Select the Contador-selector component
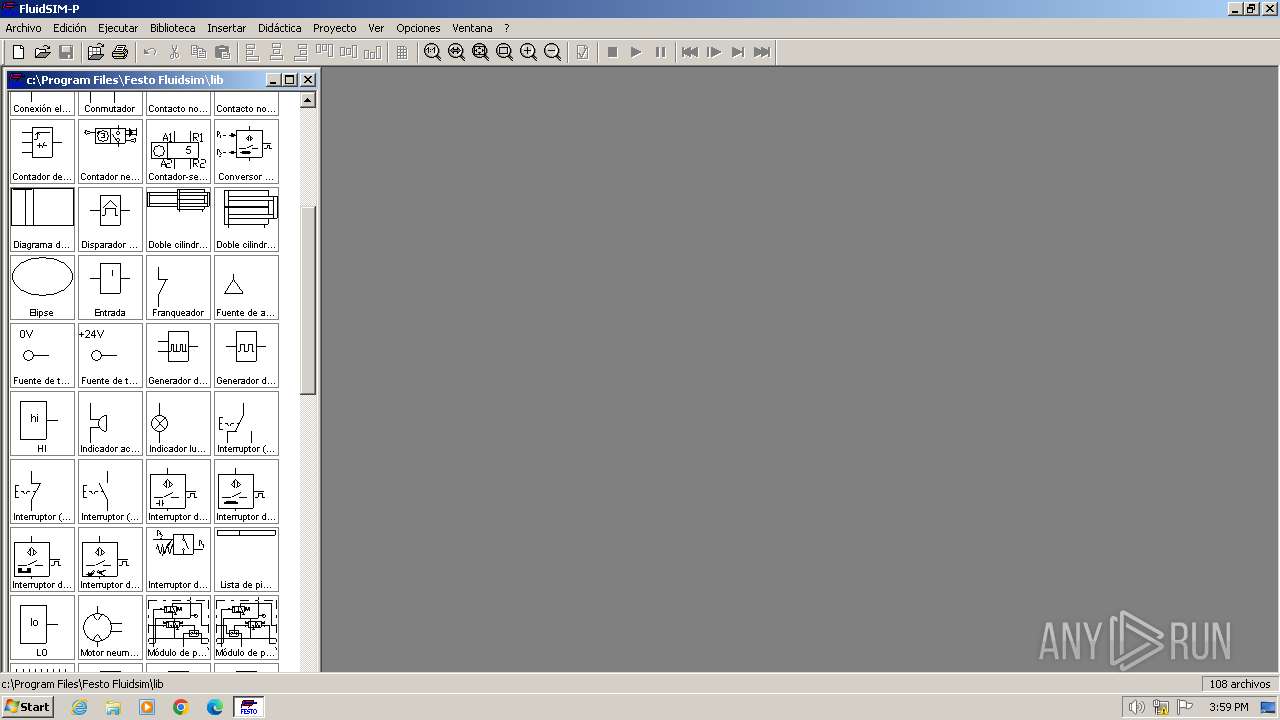This screenshot has height=720, width=1280. [x=178, y=151]
